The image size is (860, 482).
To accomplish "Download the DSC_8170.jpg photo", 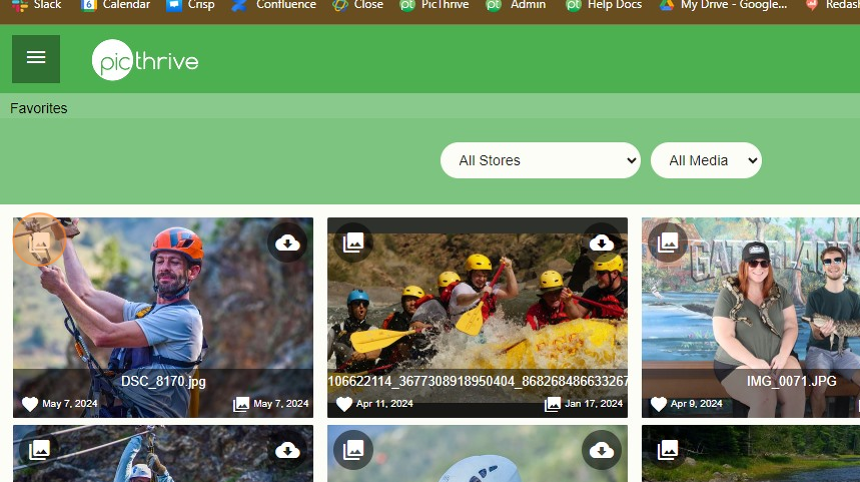I will 287,242.
